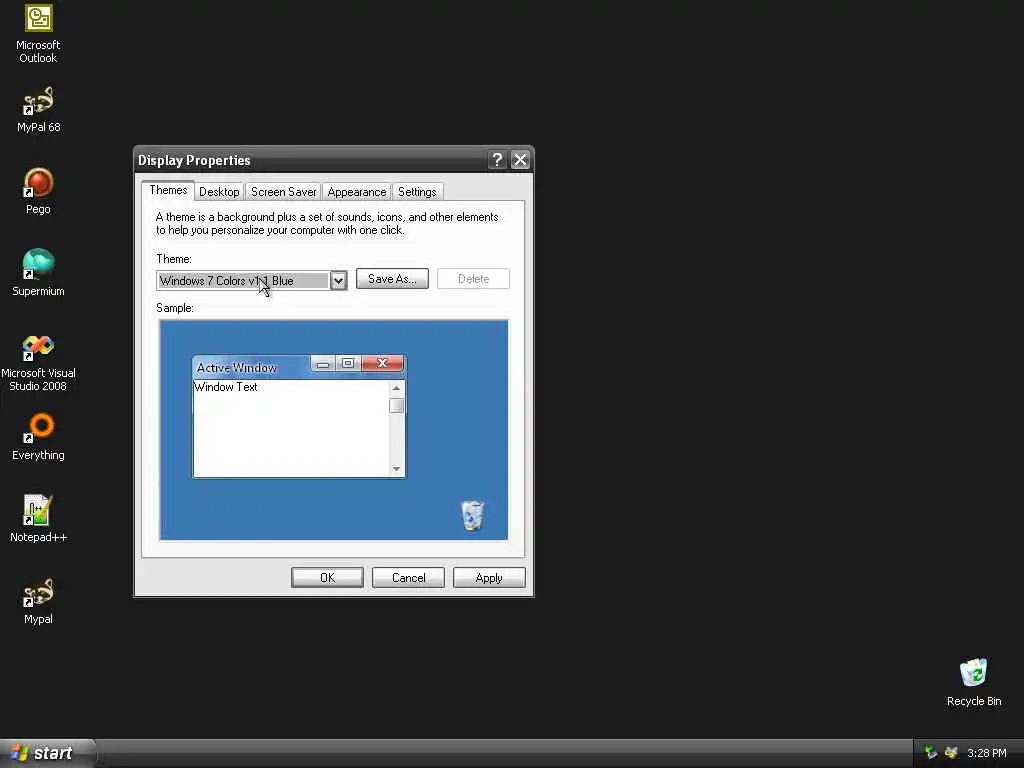Expand the Theme dropdown arrow
The height and width of the screenshot is (768, 1024).
pos(338,281)
